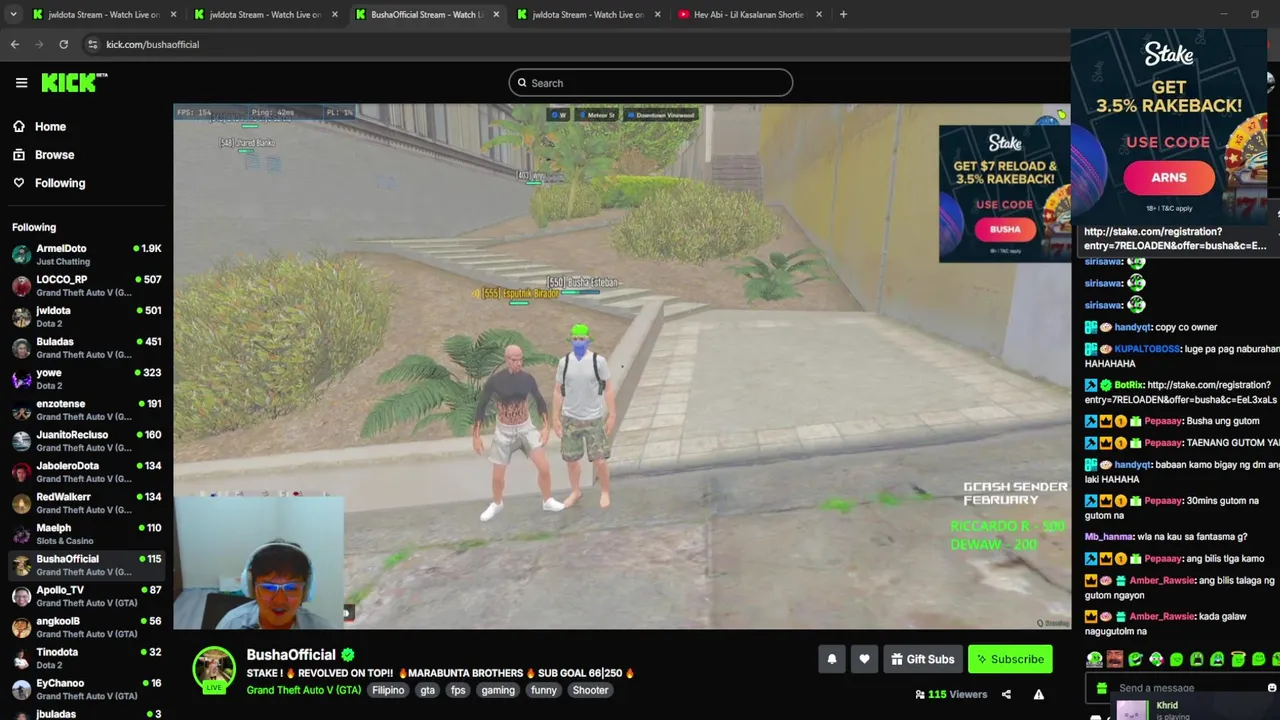Click Apollo_TV avatar in sidebar
This screenshot has width=1280, height=720.
(x=21, y=596)
